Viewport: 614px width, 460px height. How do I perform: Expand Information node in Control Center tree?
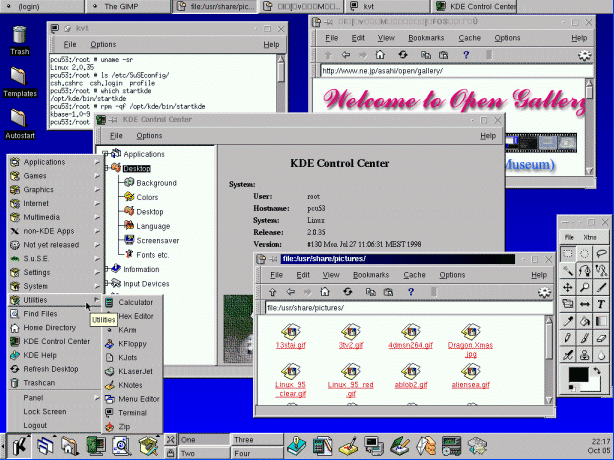click(x=106, y=269)
